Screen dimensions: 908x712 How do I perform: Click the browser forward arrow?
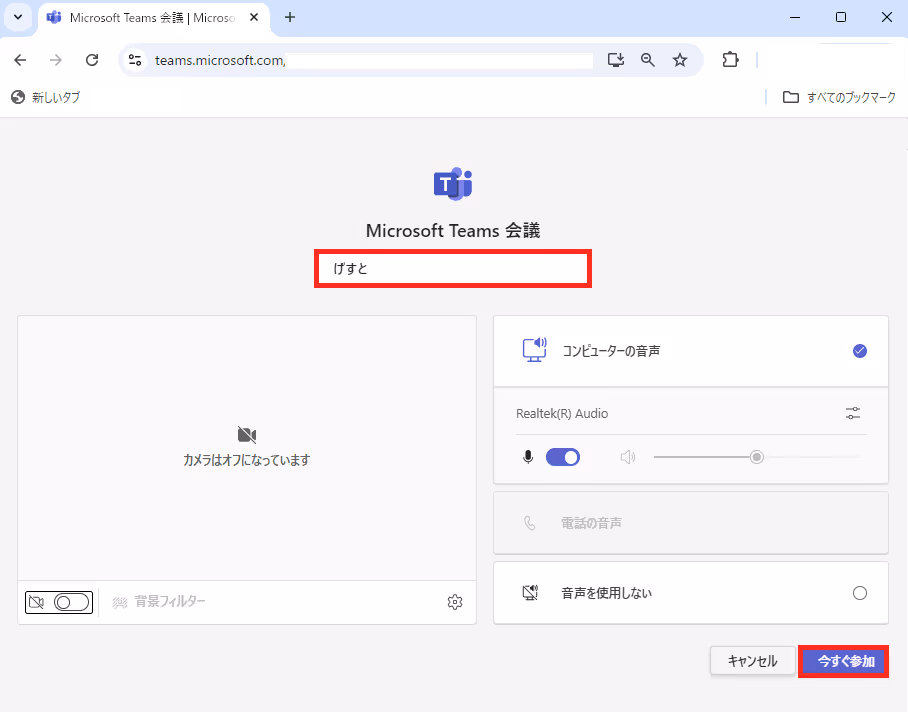56,60
